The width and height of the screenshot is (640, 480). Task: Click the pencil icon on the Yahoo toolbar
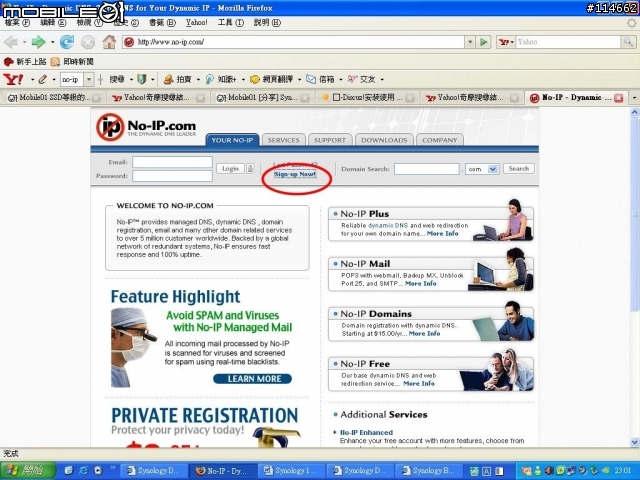click(x=42, y=79)
